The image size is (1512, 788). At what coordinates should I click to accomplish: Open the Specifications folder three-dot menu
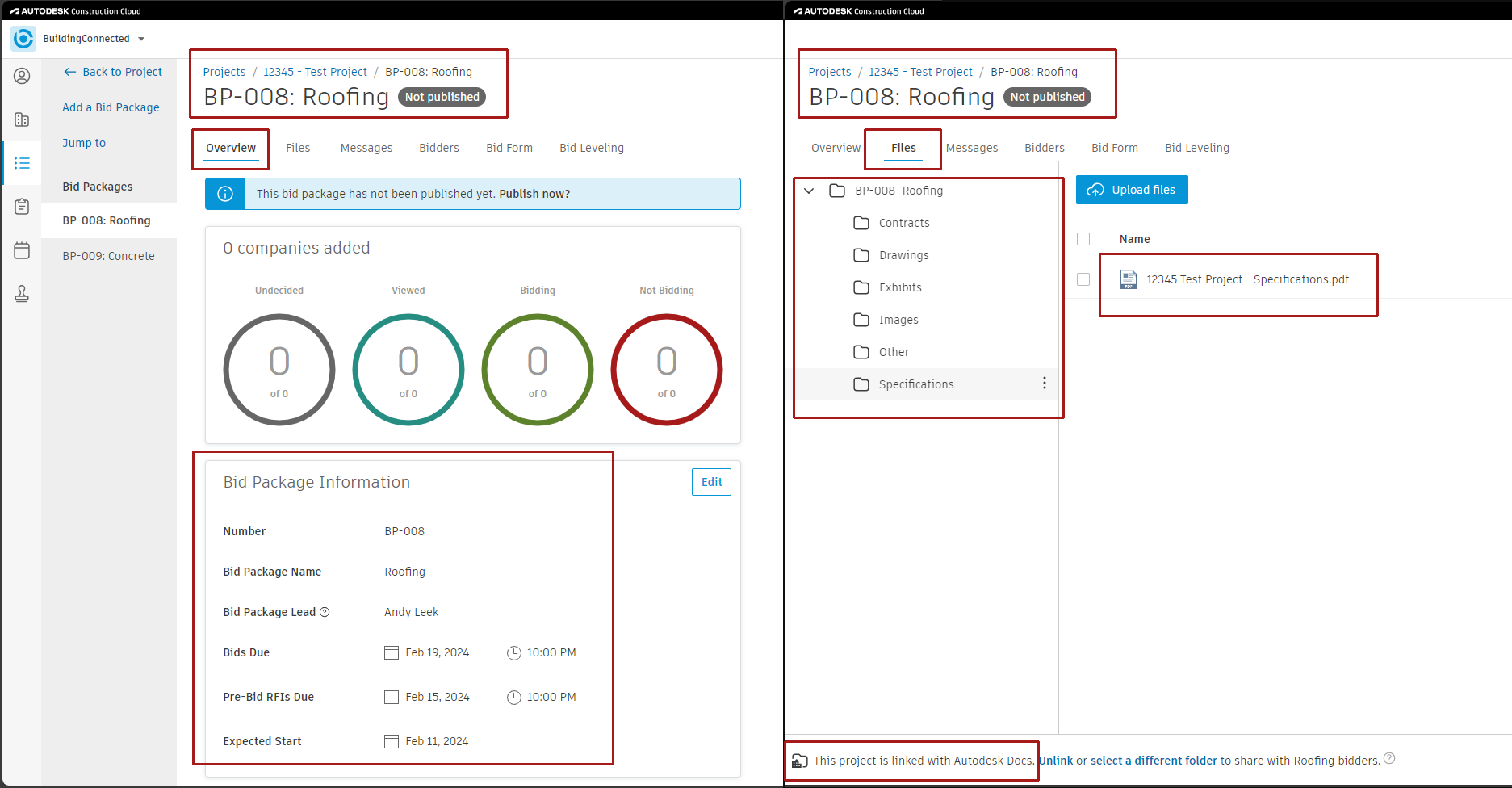click(x=1044, y=384)
